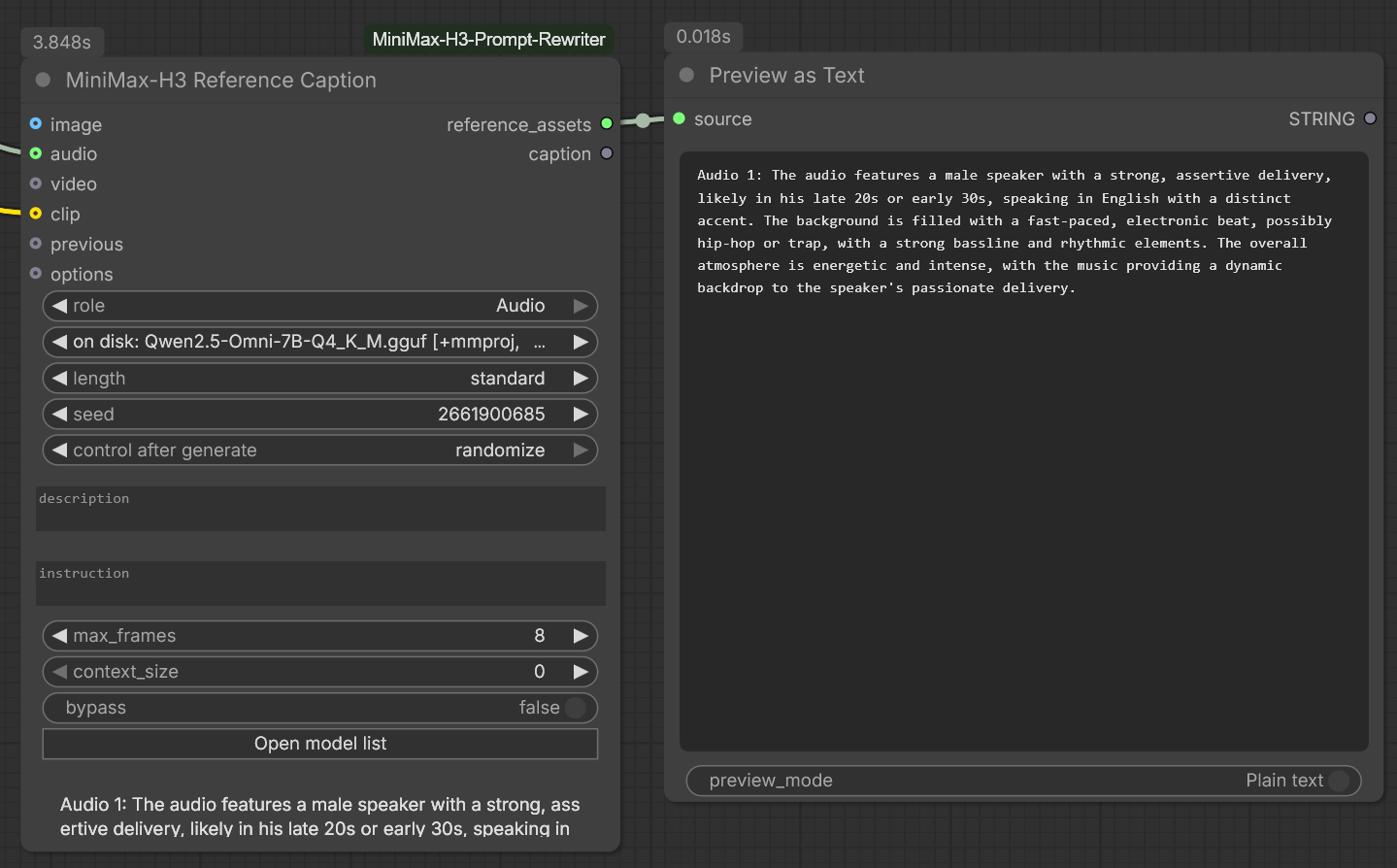Click the Open model list button

click(320, 744)
